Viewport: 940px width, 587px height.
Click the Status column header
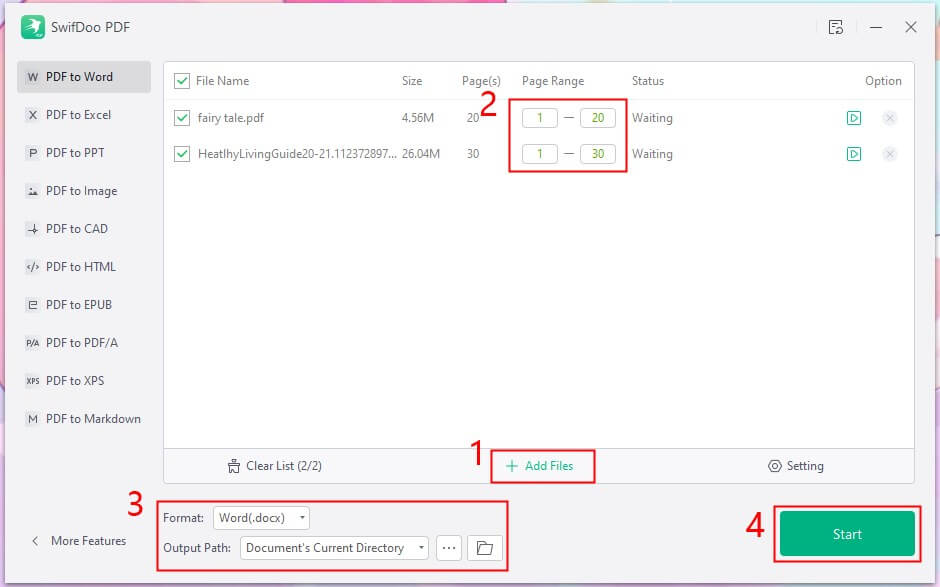coord(647,81)
